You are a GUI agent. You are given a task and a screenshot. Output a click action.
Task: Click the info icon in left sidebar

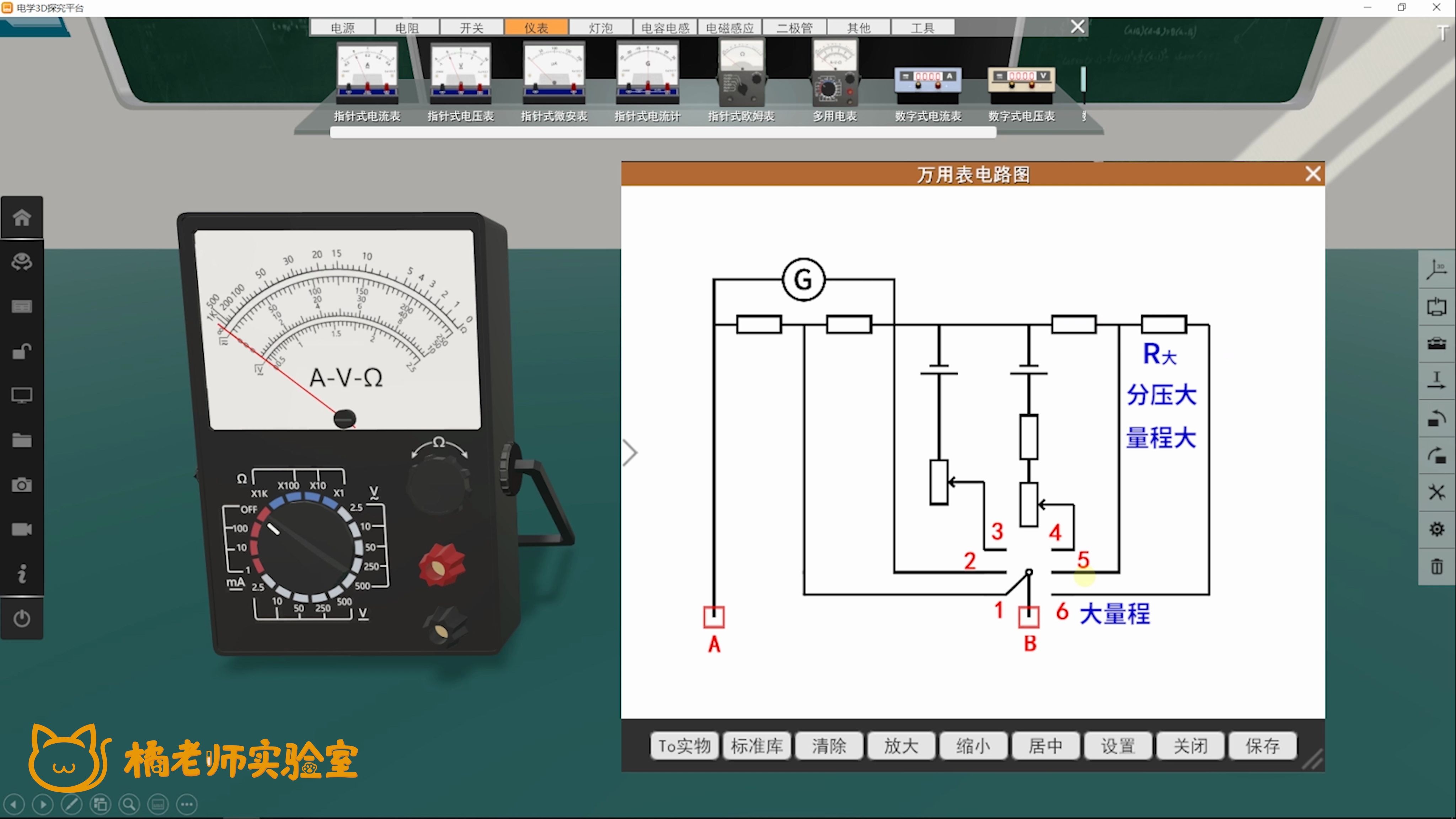21,574
